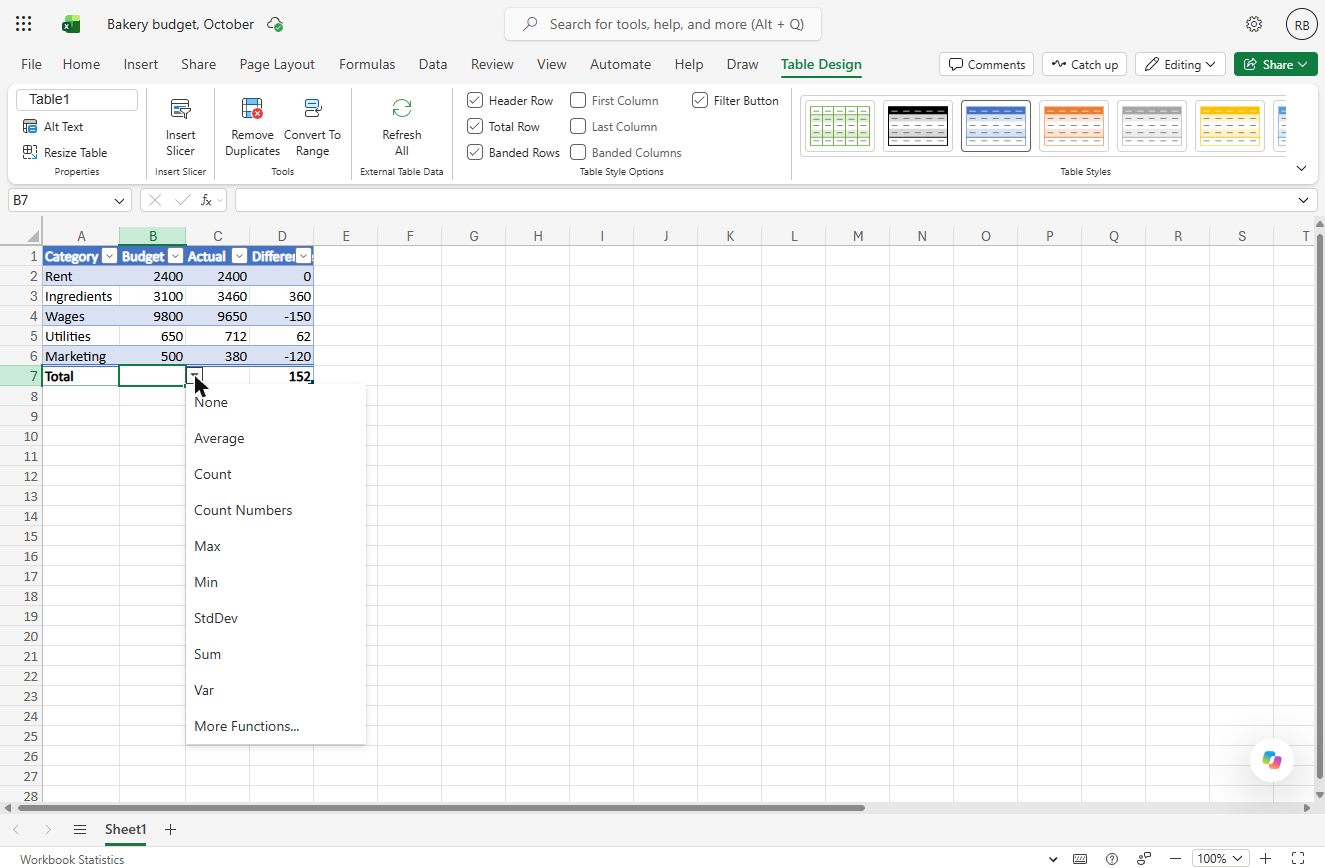This screenshot has height=868, width=1325.
Task: Click the table name field Table1
Action: click(77, 100)
